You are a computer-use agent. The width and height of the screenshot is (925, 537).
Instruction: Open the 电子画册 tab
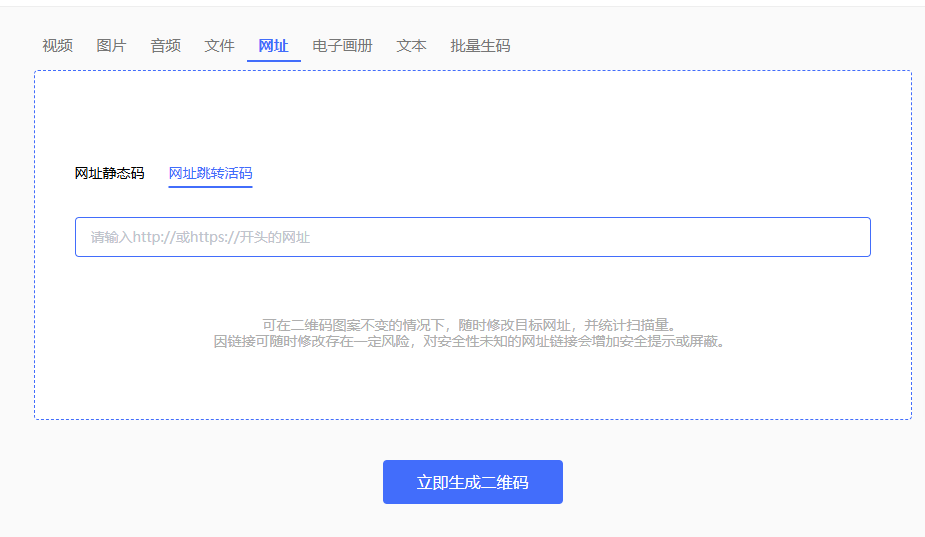point(343,45)
